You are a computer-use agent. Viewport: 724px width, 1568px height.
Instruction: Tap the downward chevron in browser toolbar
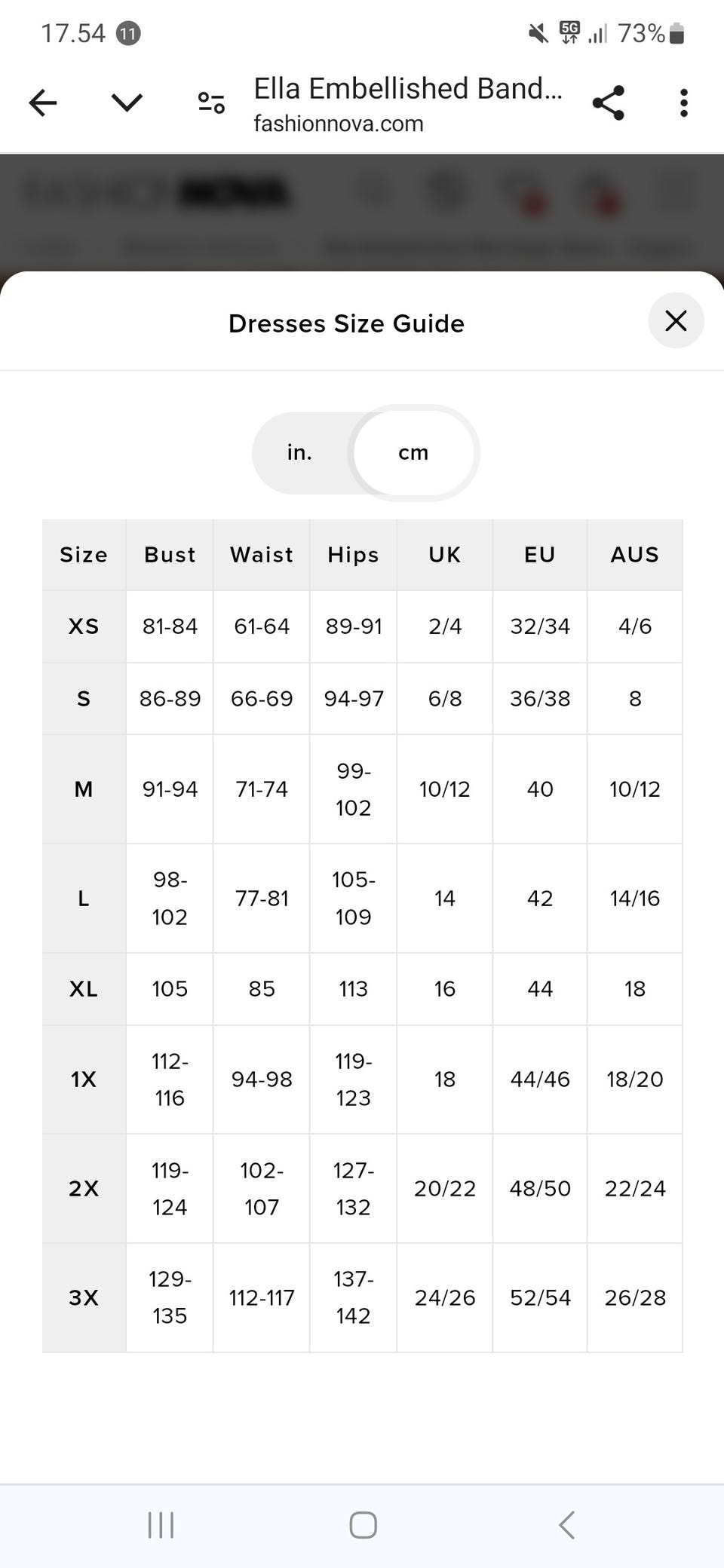pos(127,103)
